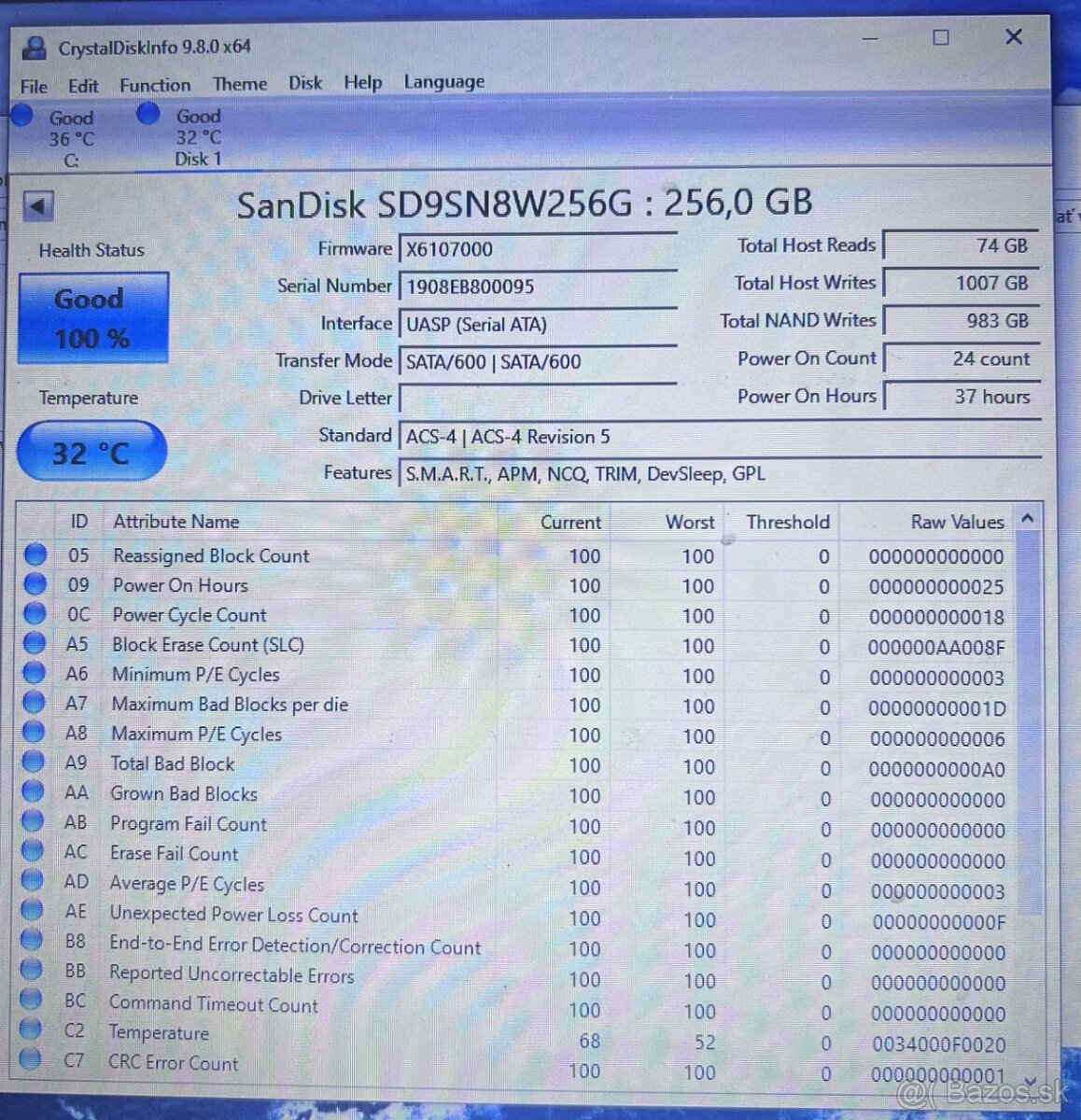Click status dot of End-to-End Error Detection row
This screenshot has width=1081, height=1120.
(x=31, y=940)
